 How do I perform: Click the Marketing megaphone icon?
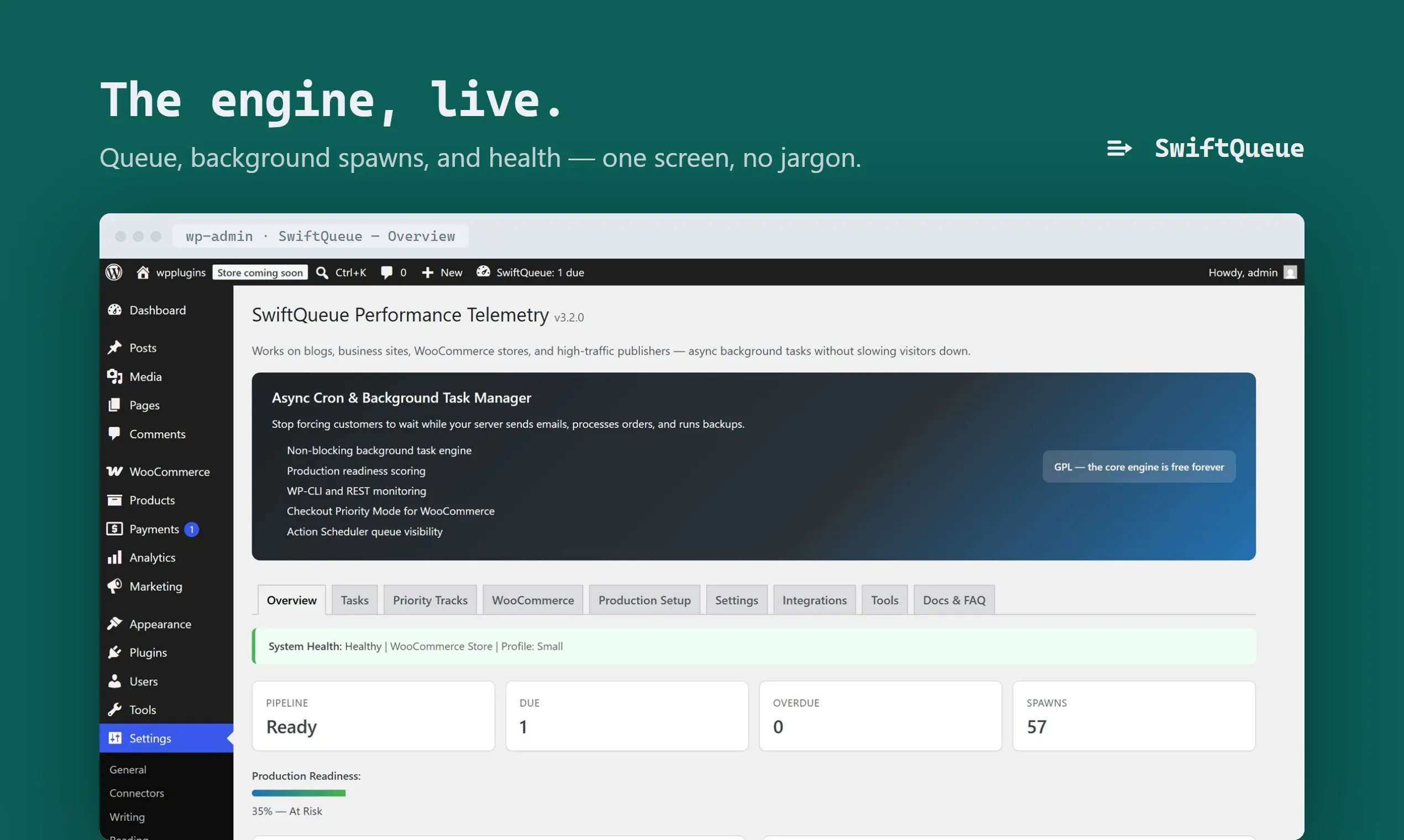point(115,586)
